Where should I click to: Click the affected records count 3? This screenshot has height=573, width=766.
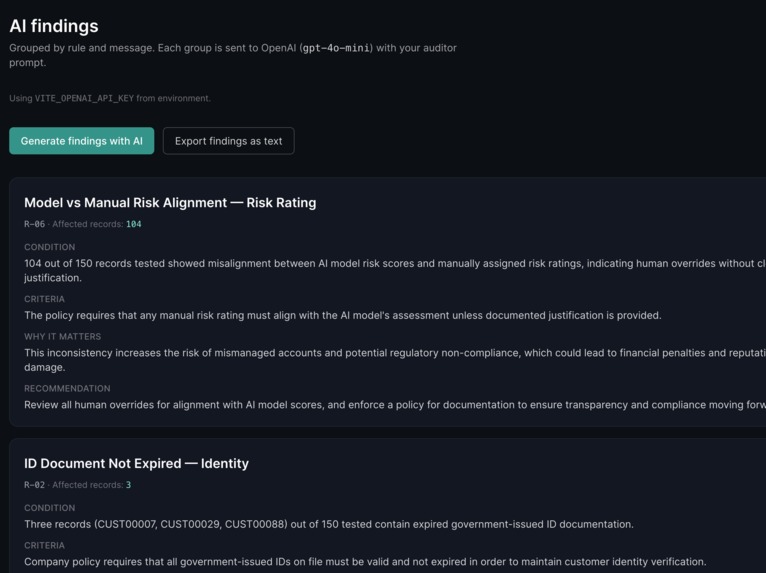128,485
